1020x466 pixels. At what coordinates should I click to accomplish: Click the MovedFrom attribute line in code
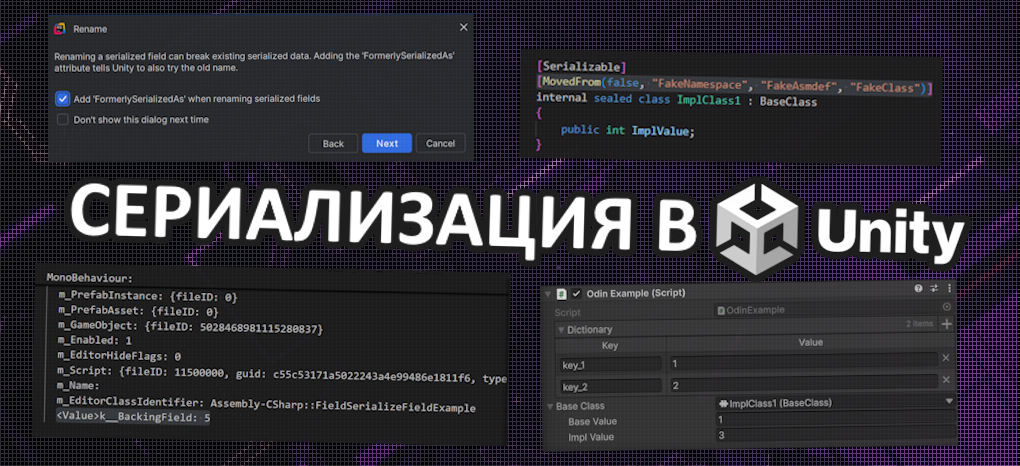(x=734, y=85)
